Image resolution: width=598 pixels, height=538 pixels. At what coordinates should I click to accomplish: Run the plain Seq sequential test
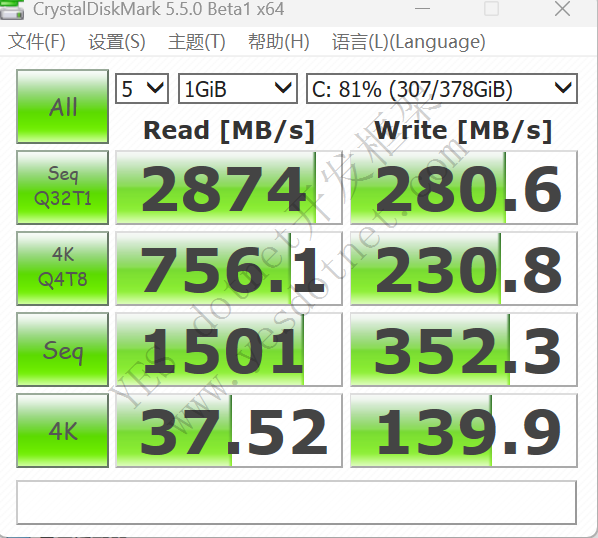(63, 349)
